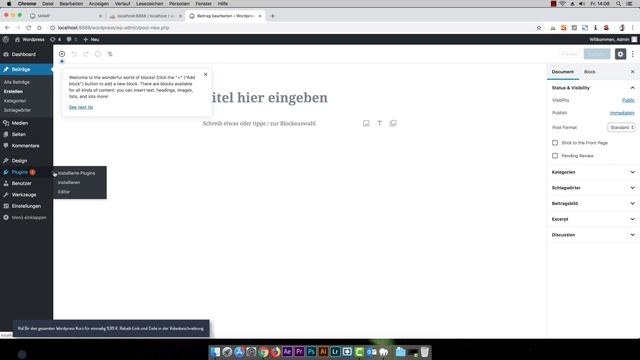Choose Installieren in the Plugins submenu
Viewport: 640px width, 360px height.
[69, 182]
